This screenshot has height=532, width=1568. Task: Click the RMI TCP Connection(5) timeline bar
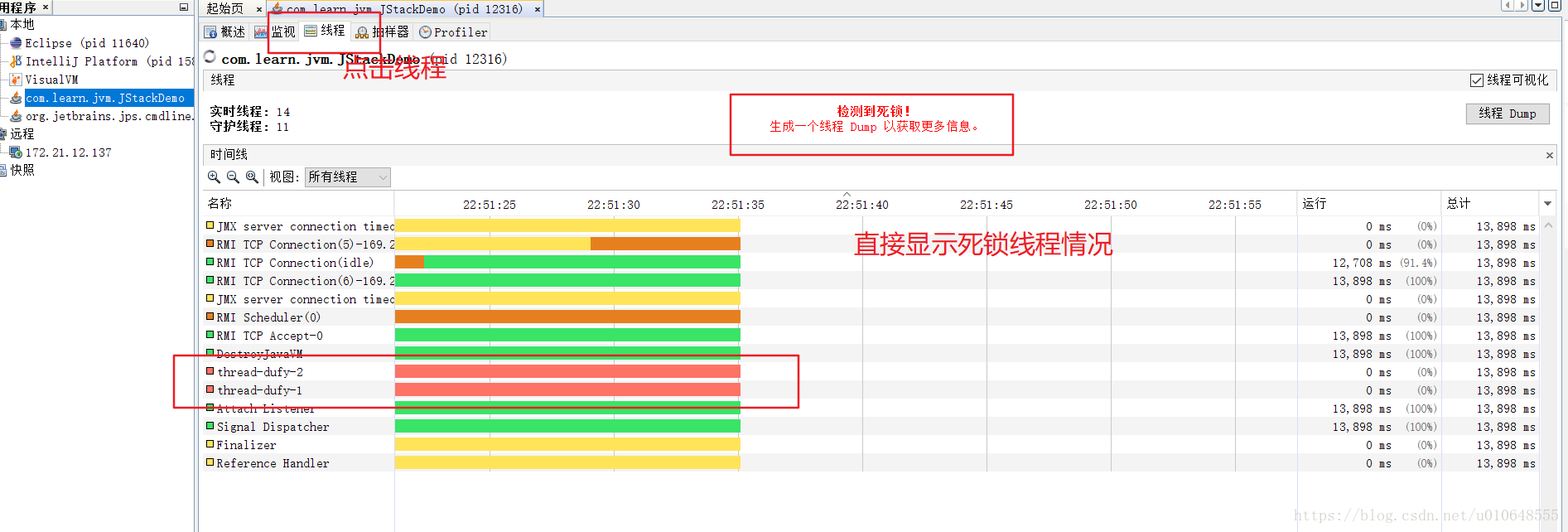pos(567,244)
